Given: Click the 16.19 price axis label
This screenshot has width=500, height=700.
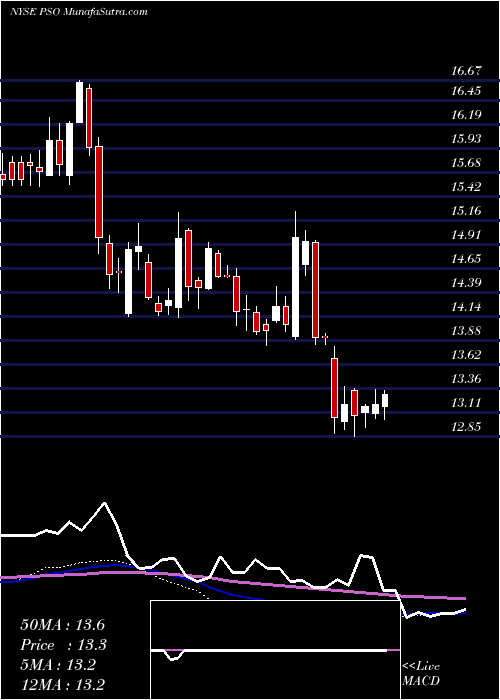Looking at the screenshot, I should (x=466, y=115).
